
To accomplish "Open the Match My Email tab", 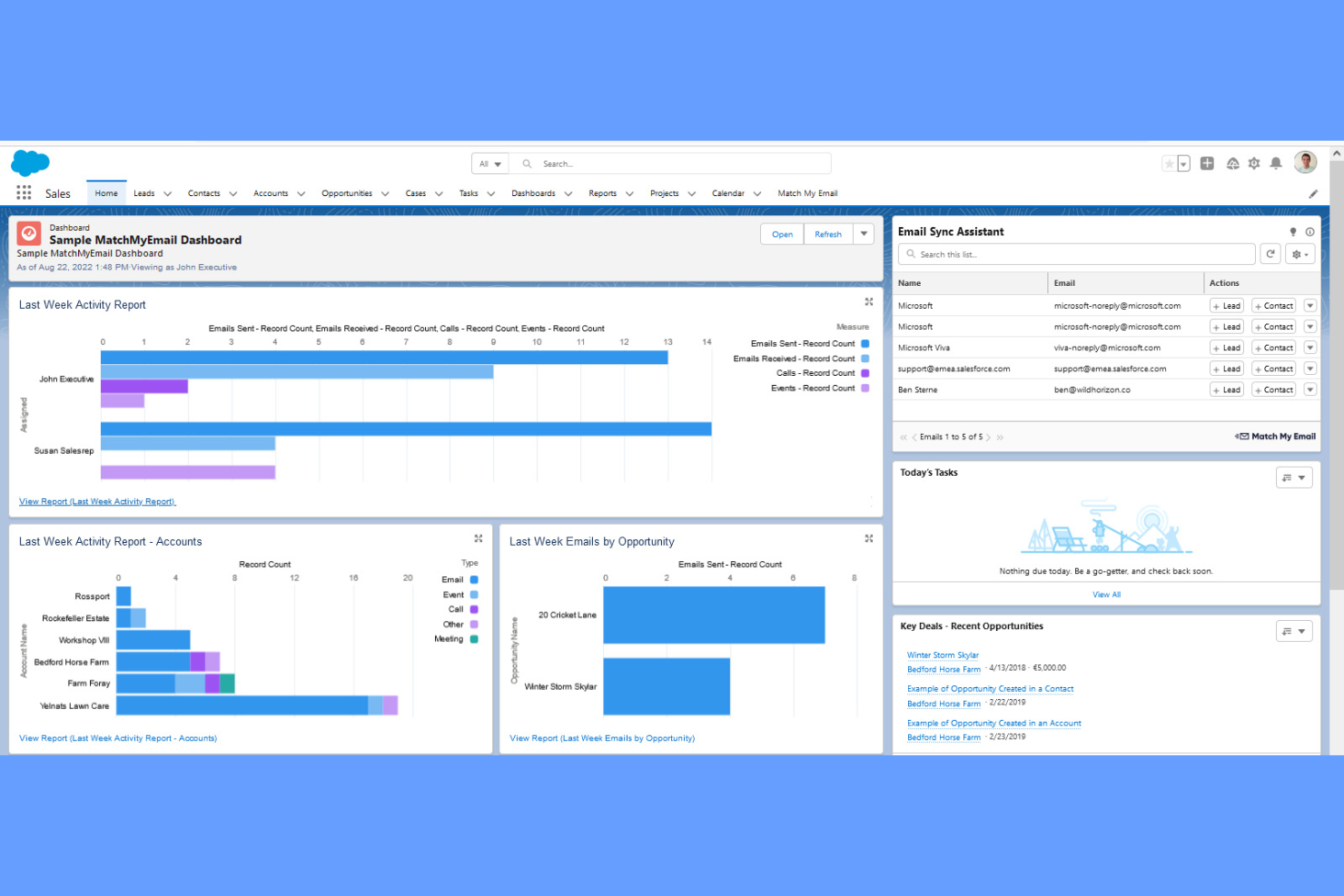I will [807, 193].
